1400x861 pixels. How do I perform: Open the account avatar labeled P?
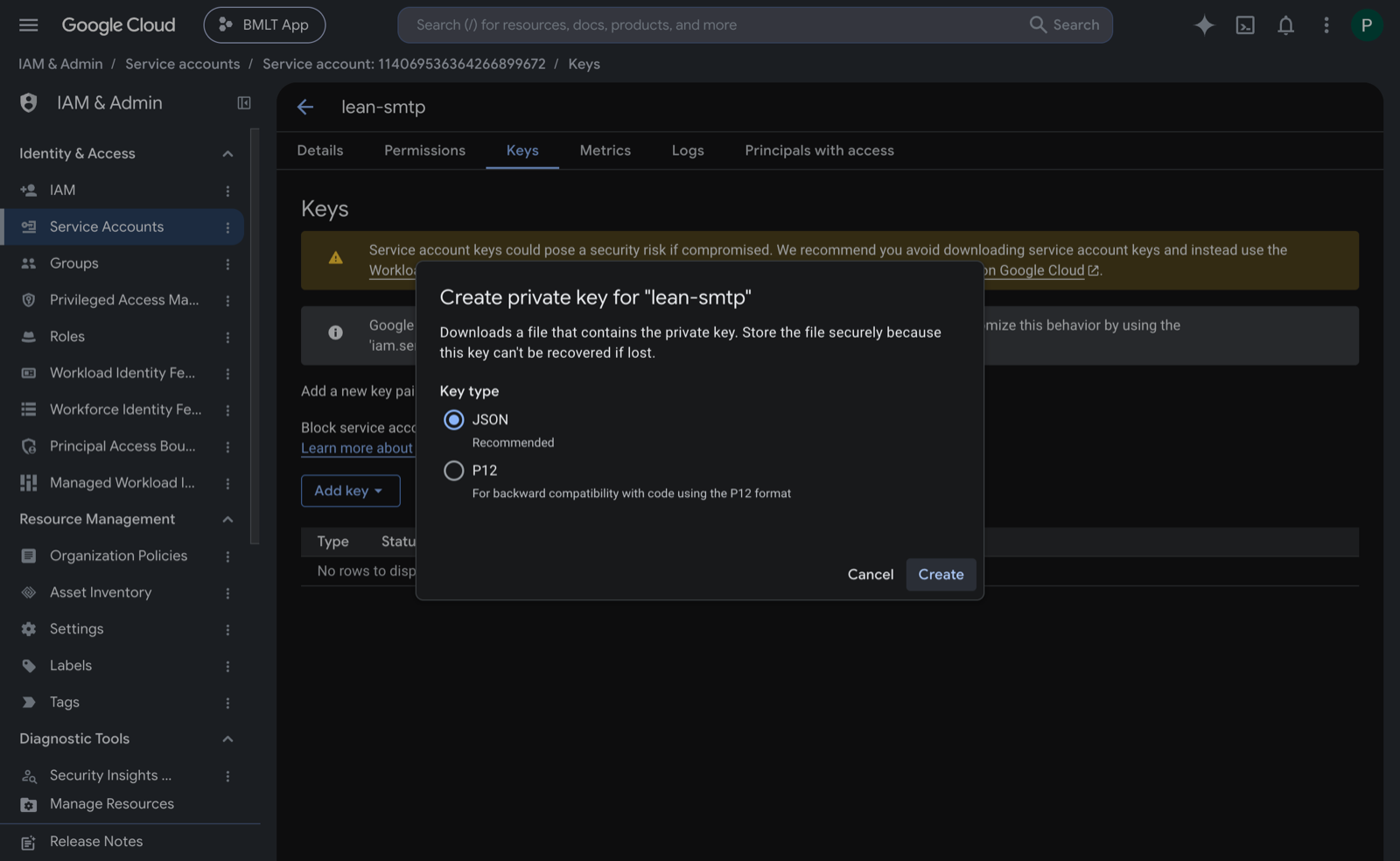pos(1366,25)
